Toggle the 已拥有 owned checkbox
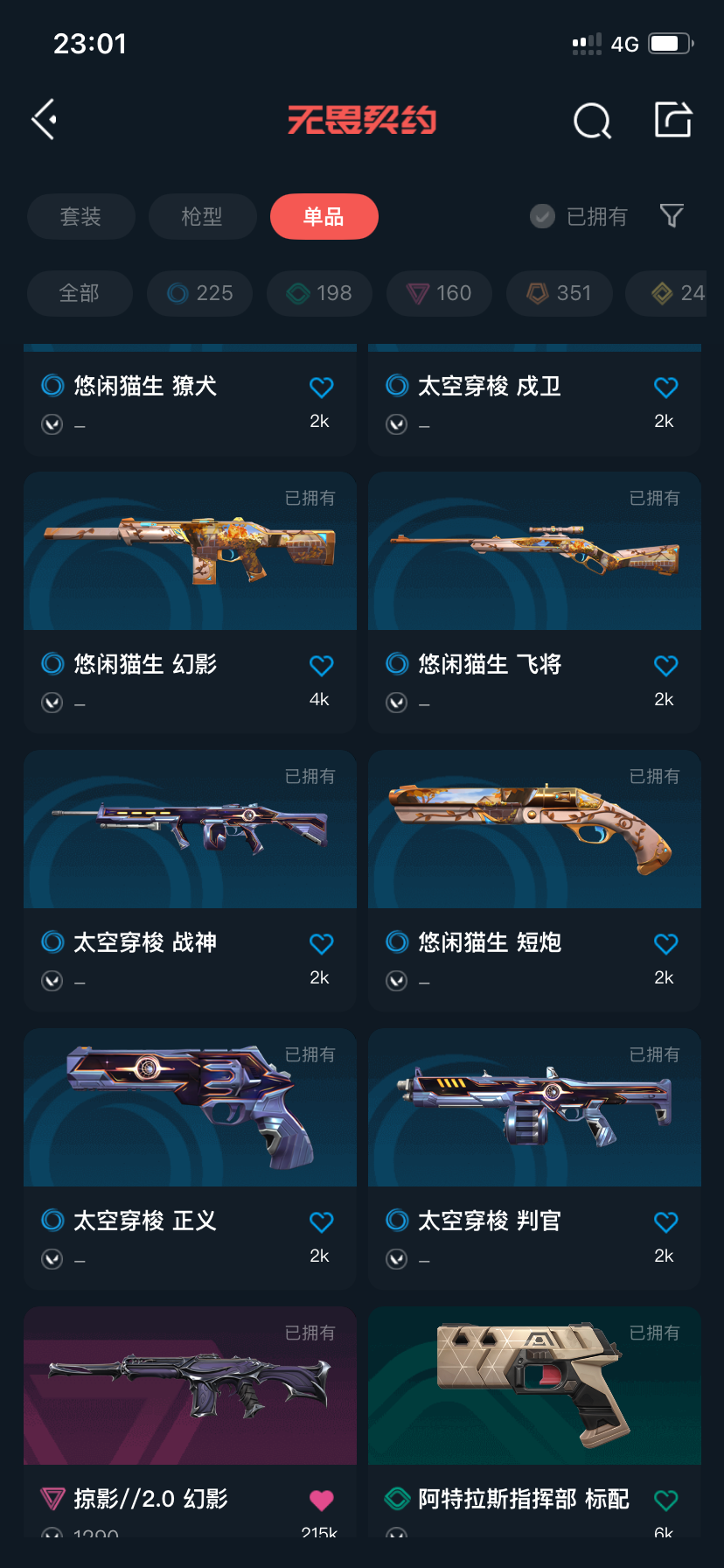Image resolution: width=724 pixels, height=1568 pixels. [579, 216]
